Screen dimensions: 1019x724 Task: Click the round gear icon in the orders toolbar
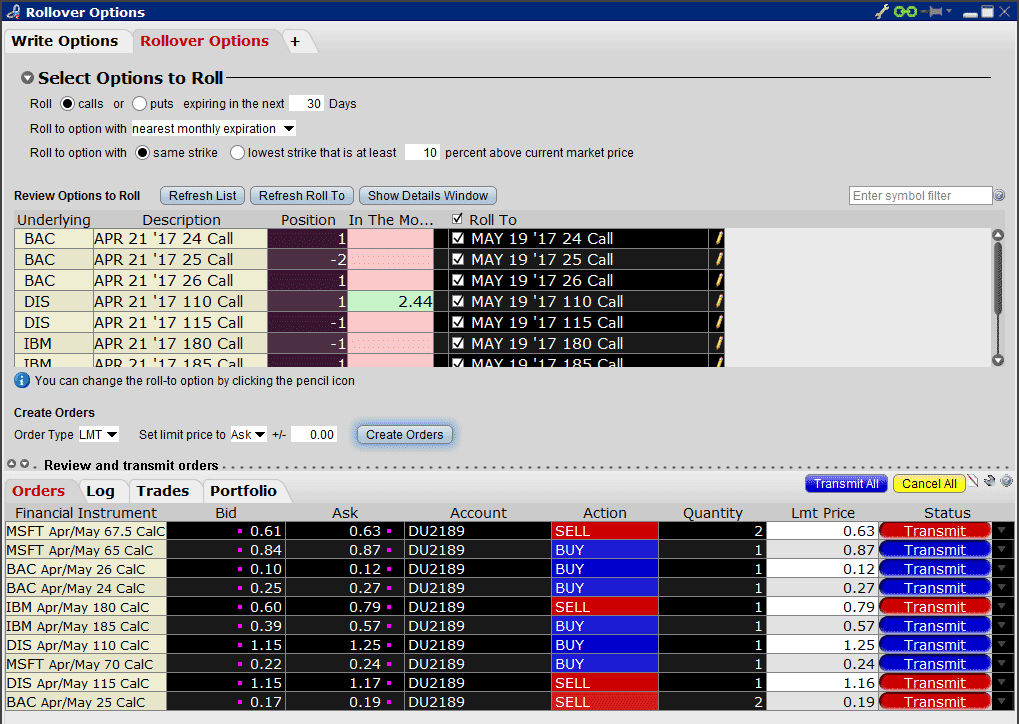point(1007,481)
